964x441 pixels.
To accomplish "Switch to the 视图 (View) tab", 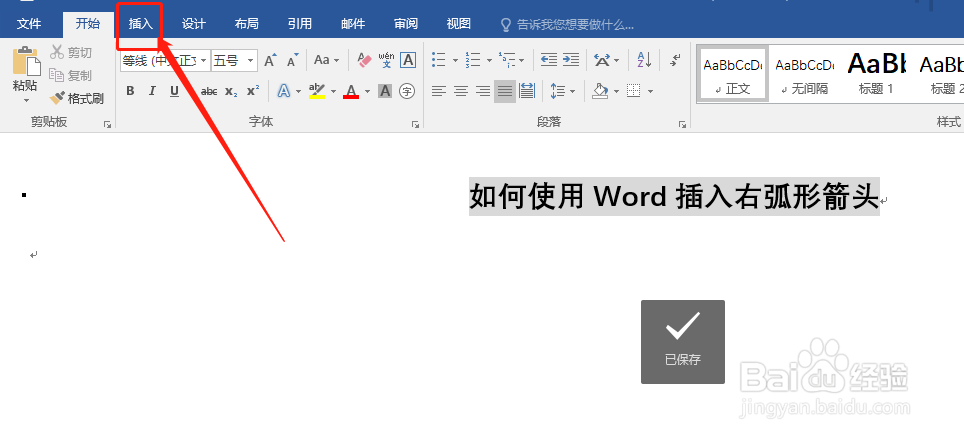I will (459, 24).
